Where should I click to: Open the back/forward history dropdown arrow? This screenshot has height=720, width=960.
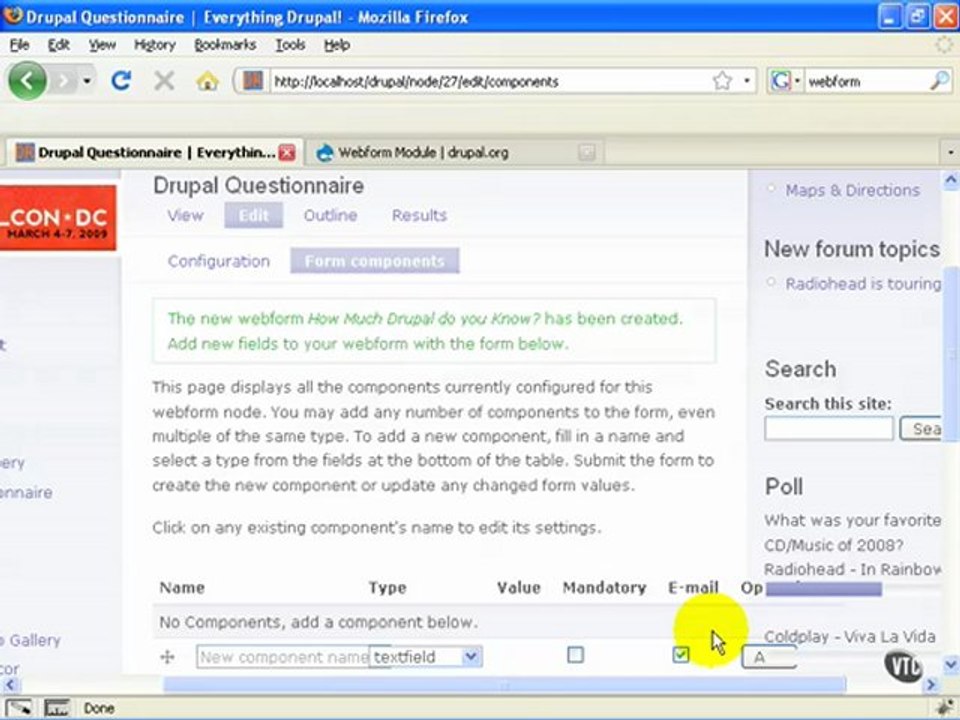[87, 81]
